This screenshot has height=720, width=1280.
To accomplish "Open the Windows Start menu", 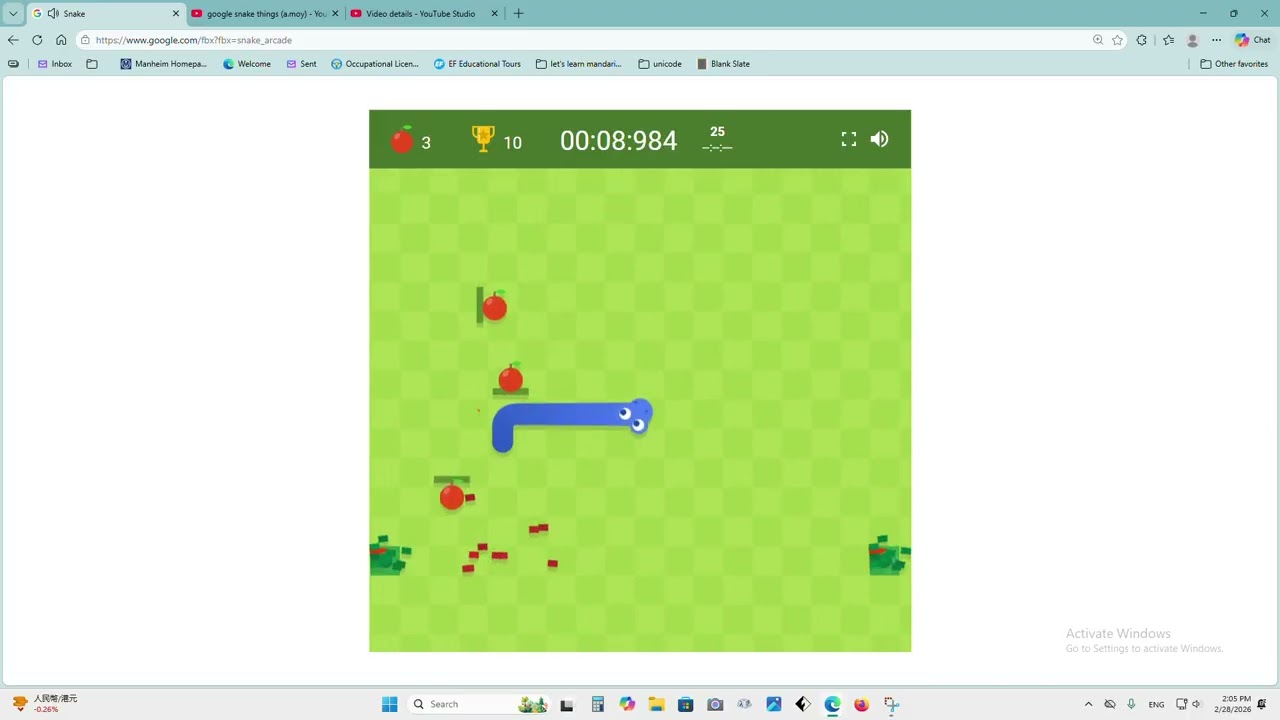I will [389, 704].
